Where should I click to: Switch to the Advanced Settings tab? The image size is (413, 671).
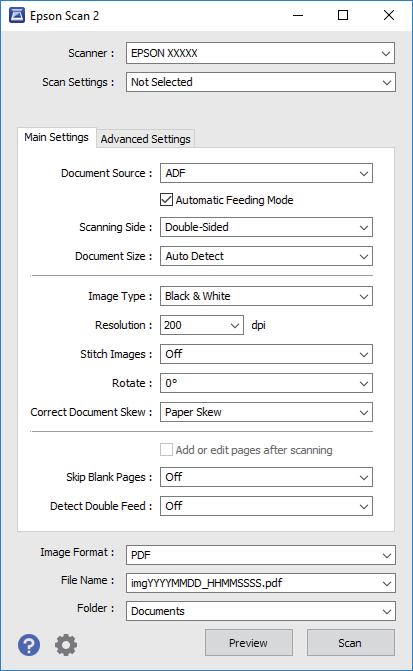[x=146, y=139]
